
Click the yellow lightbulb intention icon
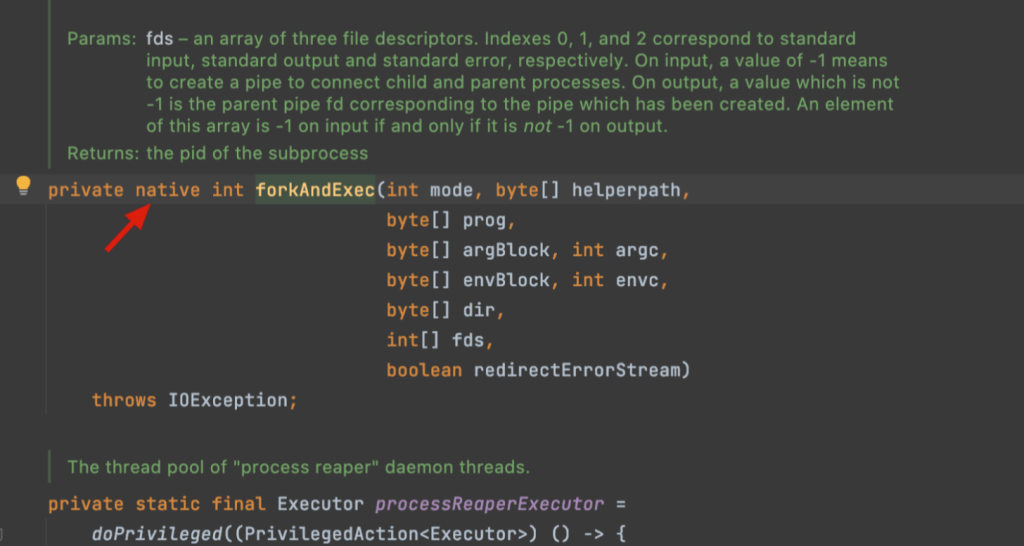click(24, 186)
